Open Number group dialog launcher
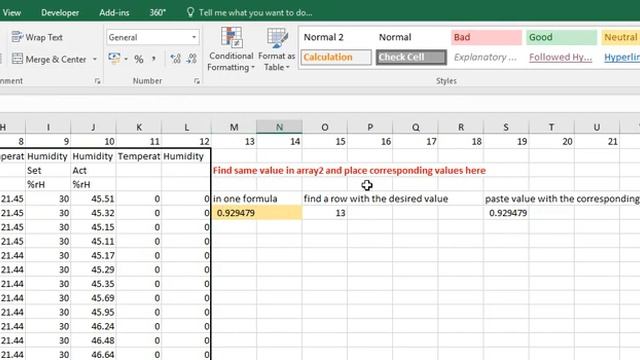 coord(197,81)
